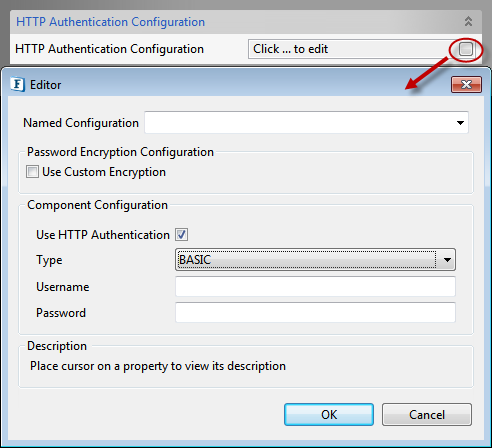Image resolution: width=492 pixels, height=448 pixels.
Task: Collapse the HTTP Authentication Configuration panel chevron
Action: point(468,22)
